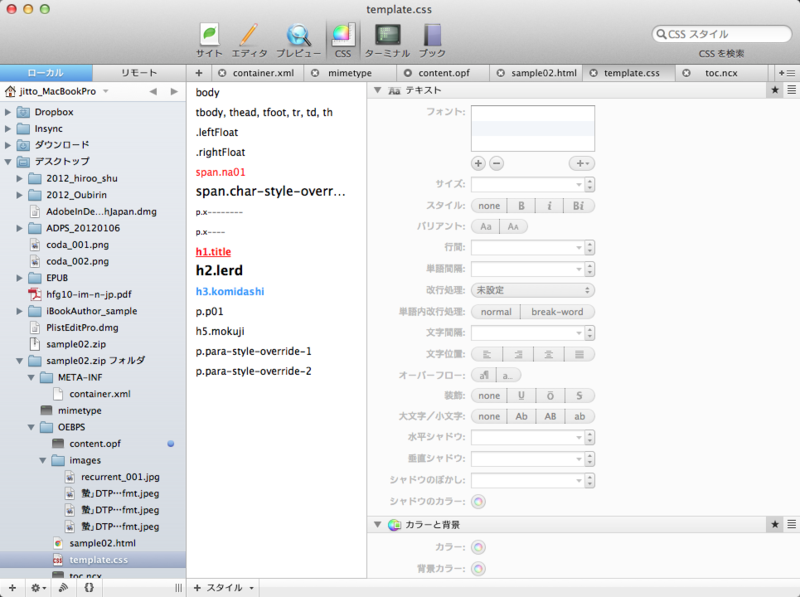Apply underline (U) decoration
The width and height of the screenshot is (800, 597).
[521, 395]
